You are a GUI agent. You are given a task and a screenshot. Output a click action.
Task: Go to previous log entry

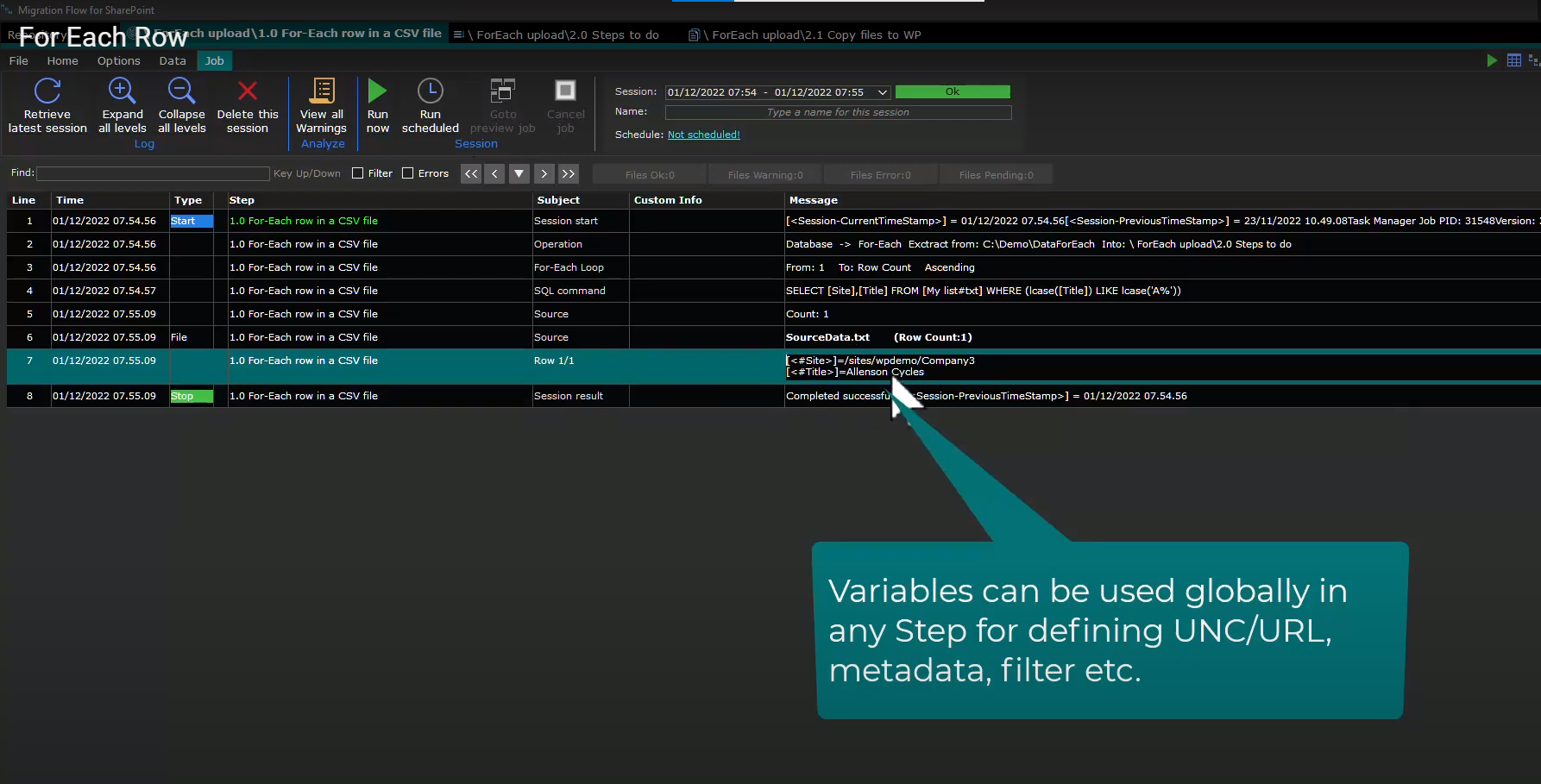click(x=495, y=173)
